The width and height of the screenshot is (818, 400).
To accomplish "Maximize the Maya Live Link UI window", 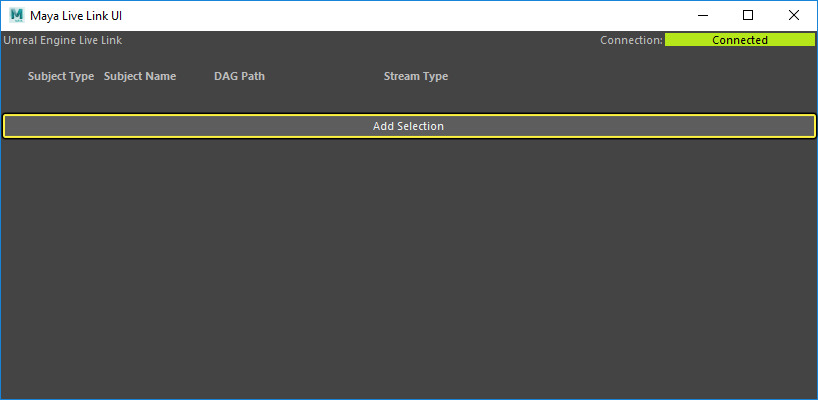I will [x=748, y=15].
